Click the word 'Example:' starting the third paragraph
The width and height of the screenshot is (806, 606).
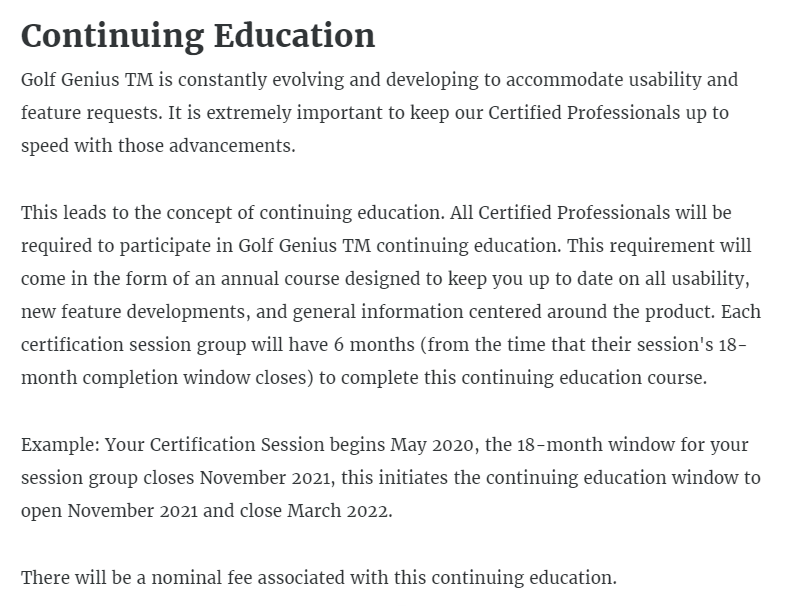coord(60,444)
